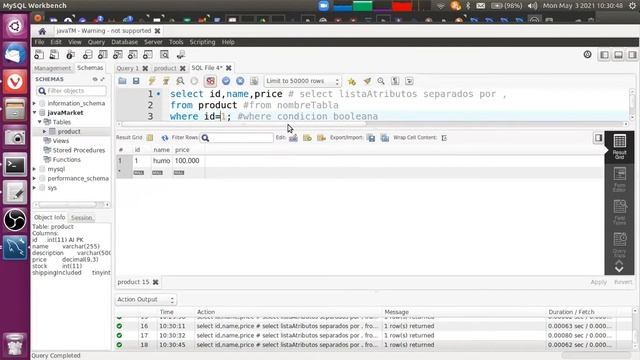Open the Terminal from Ubuntu dock
Viewport: 640px width, 360px height.
point(15,165)
